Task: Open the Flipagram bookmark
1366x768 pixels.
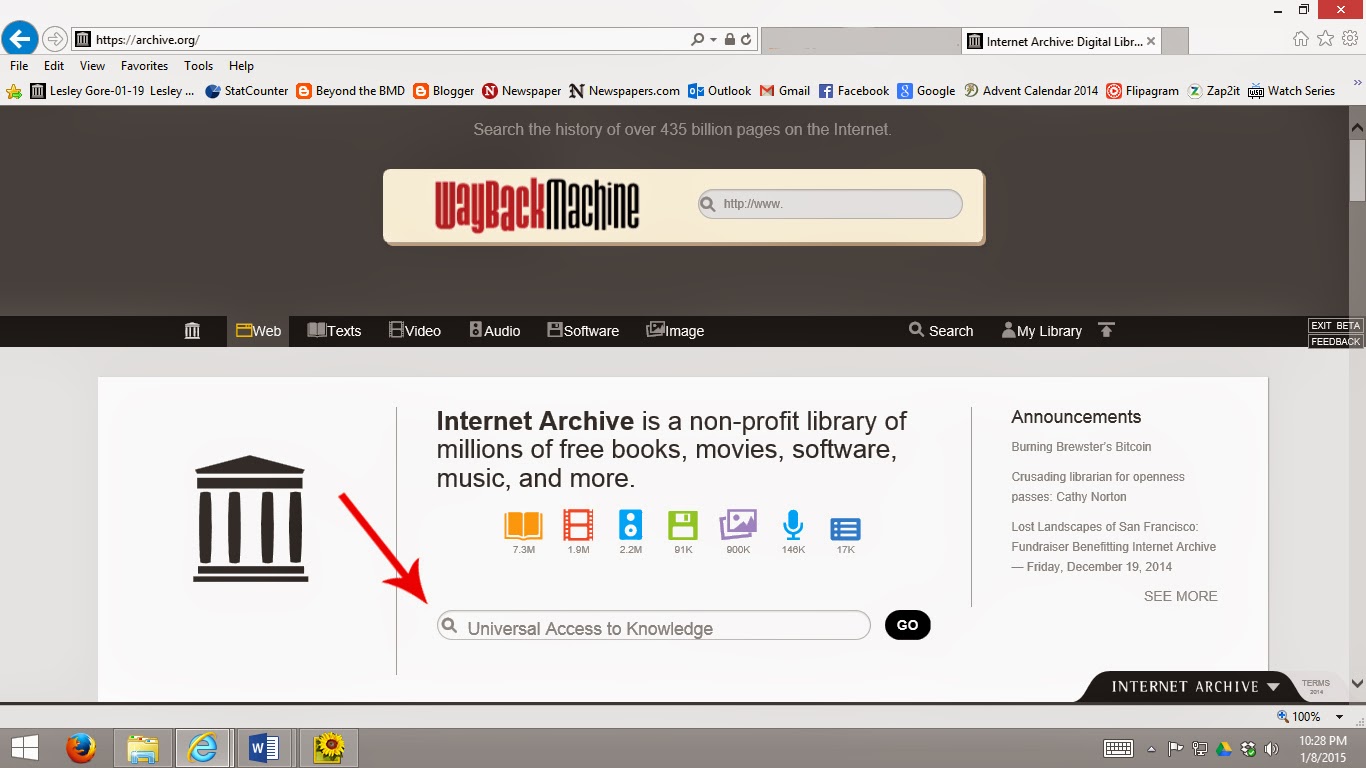Action: (x=1143, y=91)
